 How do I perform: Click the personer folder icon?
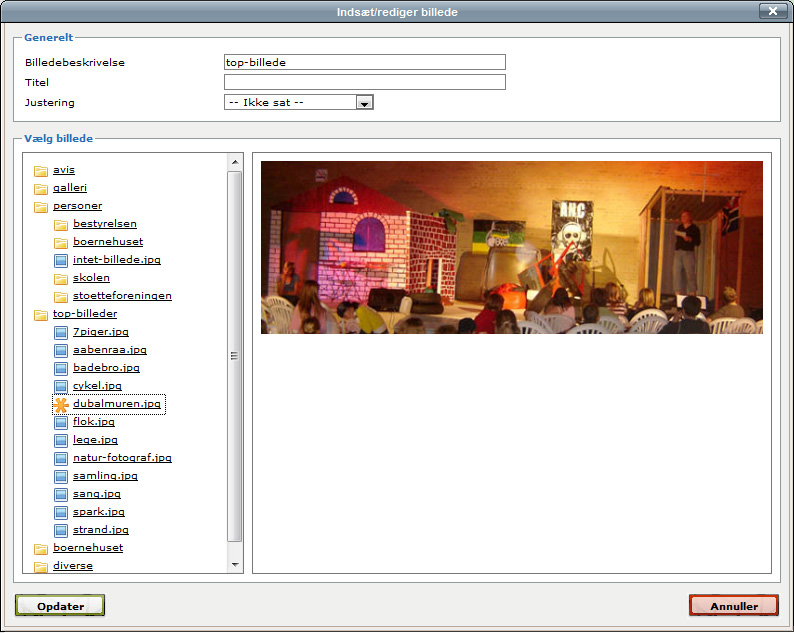point(41,206)
